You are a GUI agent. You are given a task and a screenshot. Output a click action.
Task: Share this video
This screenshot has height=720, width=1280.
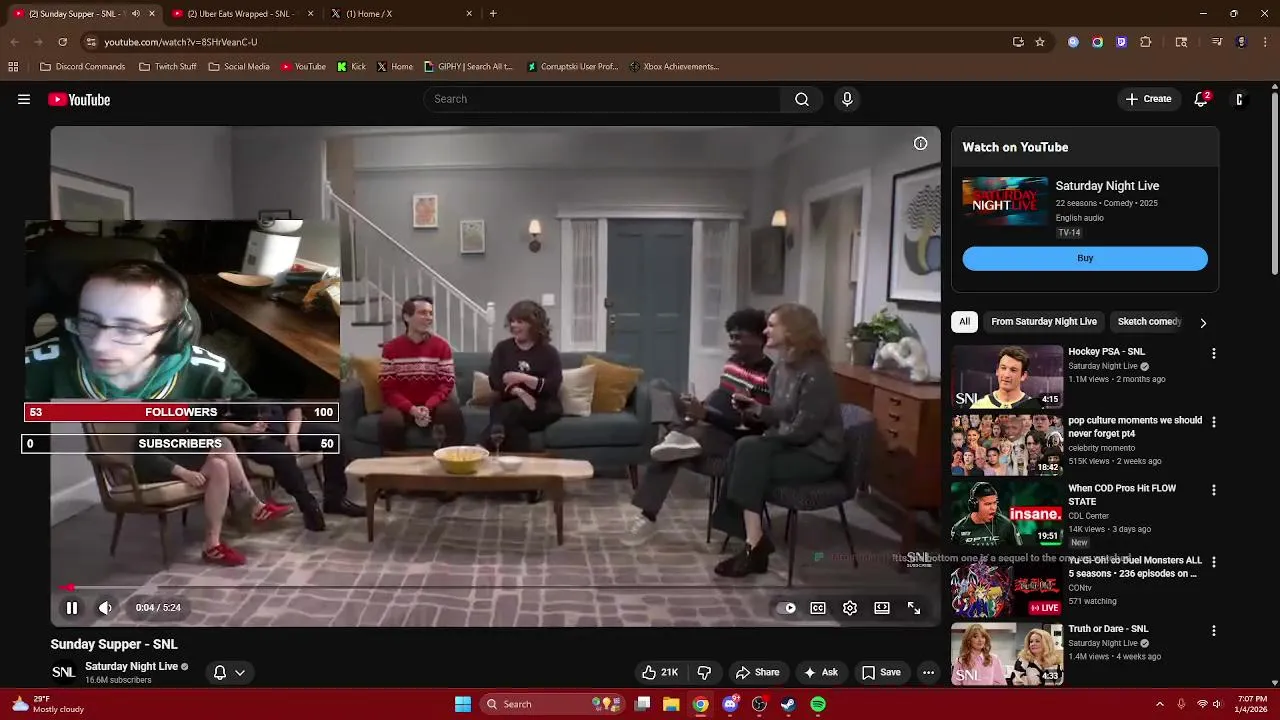tap(757, 672)
